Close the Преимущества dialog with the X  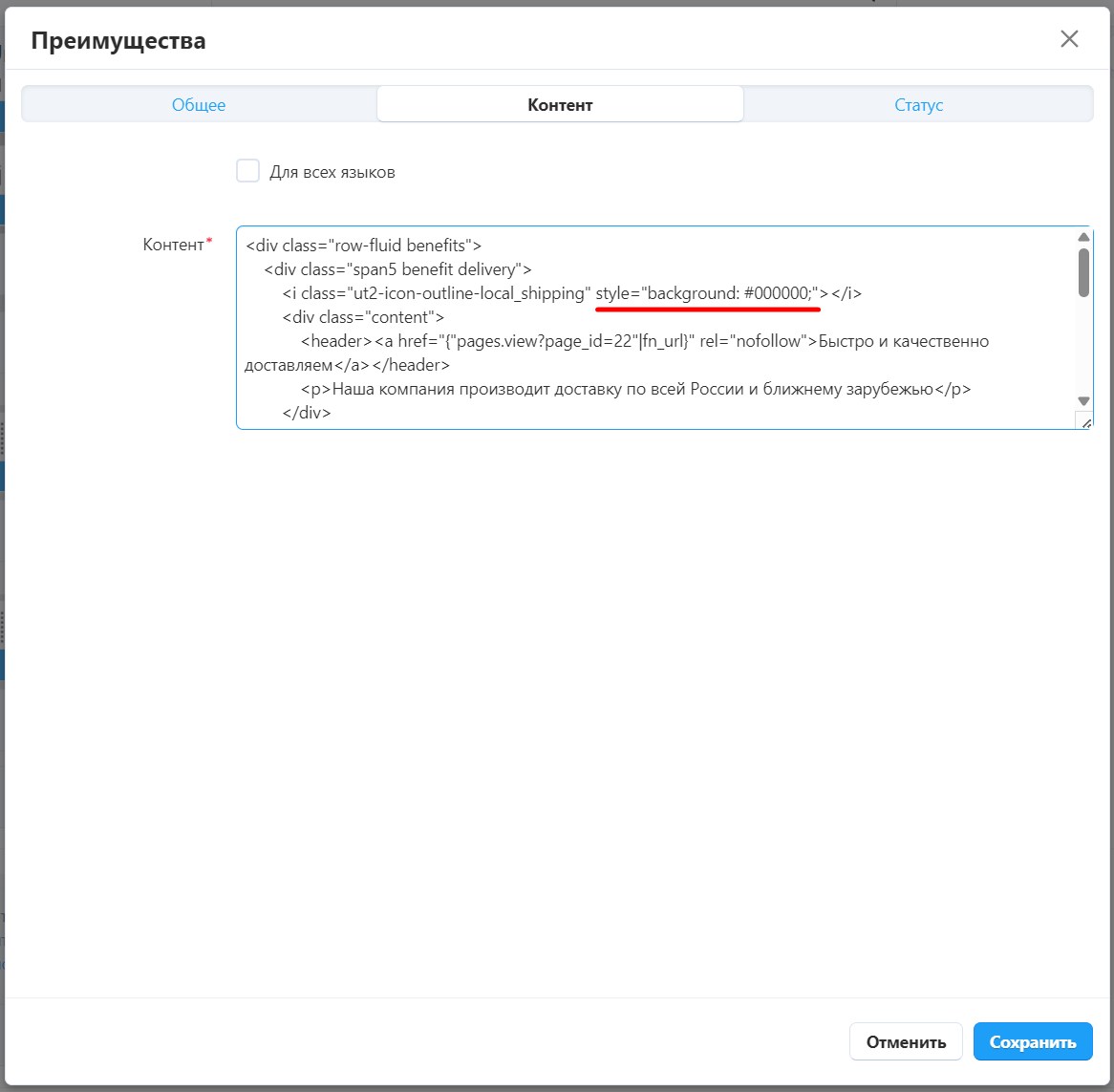coord(1069,39)
